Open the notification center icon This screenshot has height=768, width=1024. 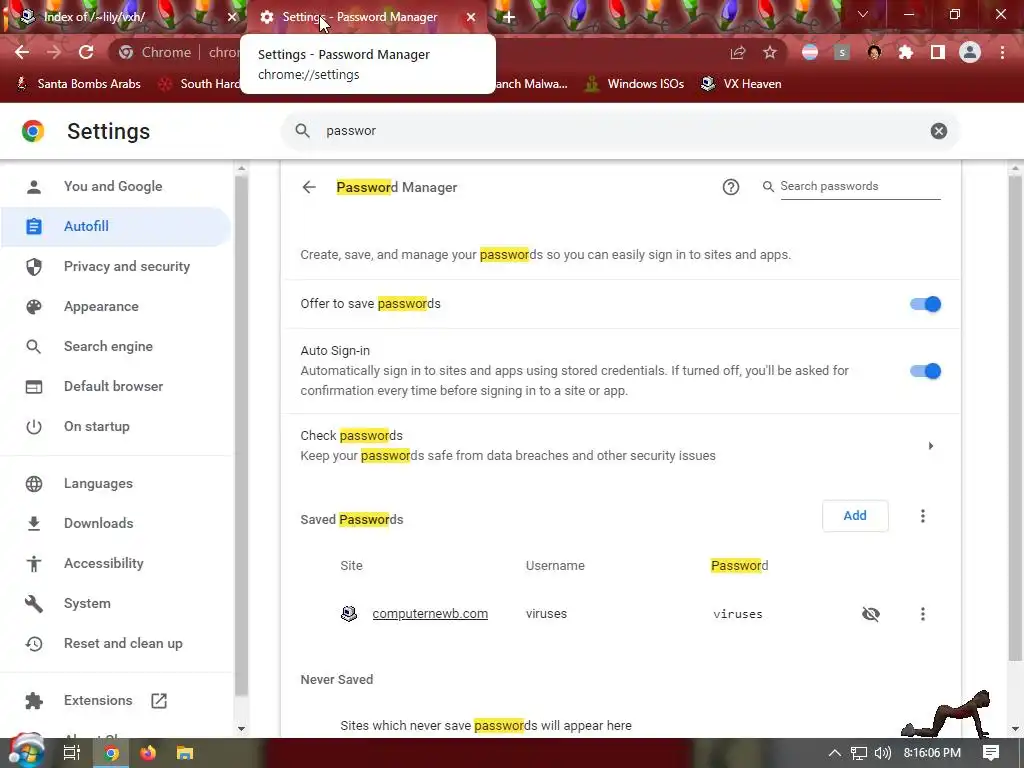pyautogui.click(x=991, y=753)
